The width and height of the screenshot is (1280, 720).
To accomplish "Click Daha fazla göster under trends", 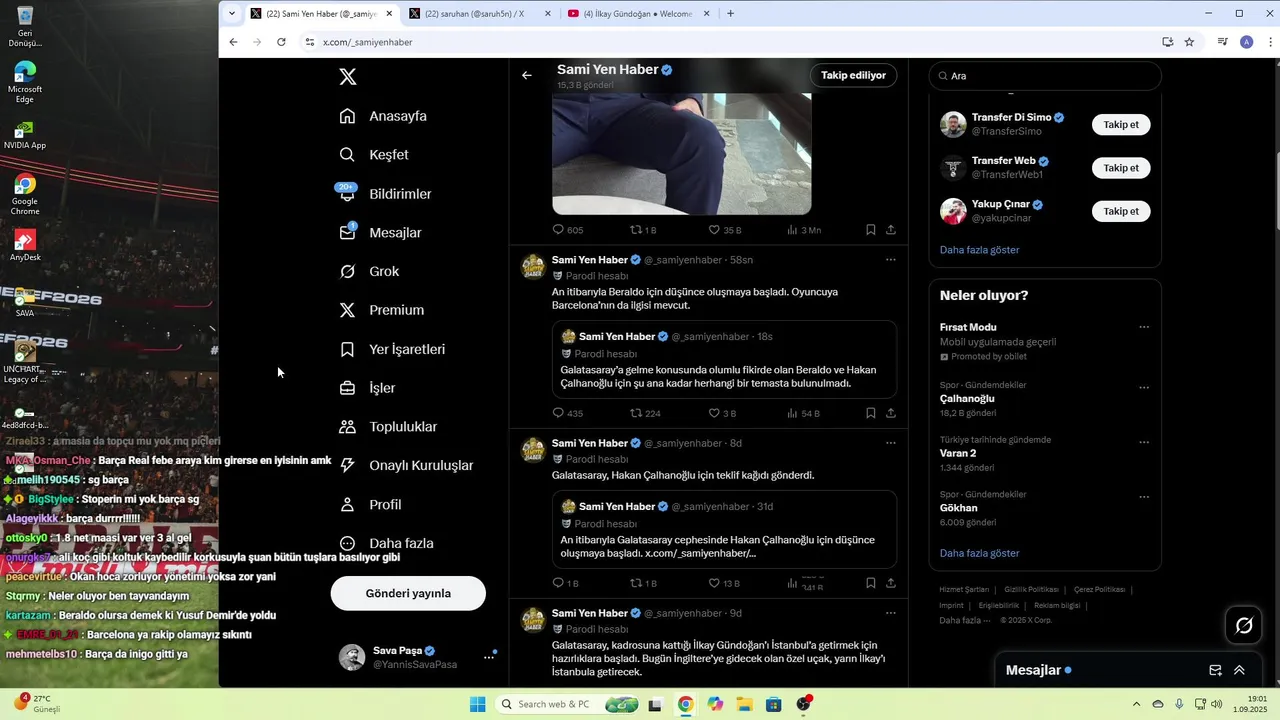I will click(x=980, y=553).
